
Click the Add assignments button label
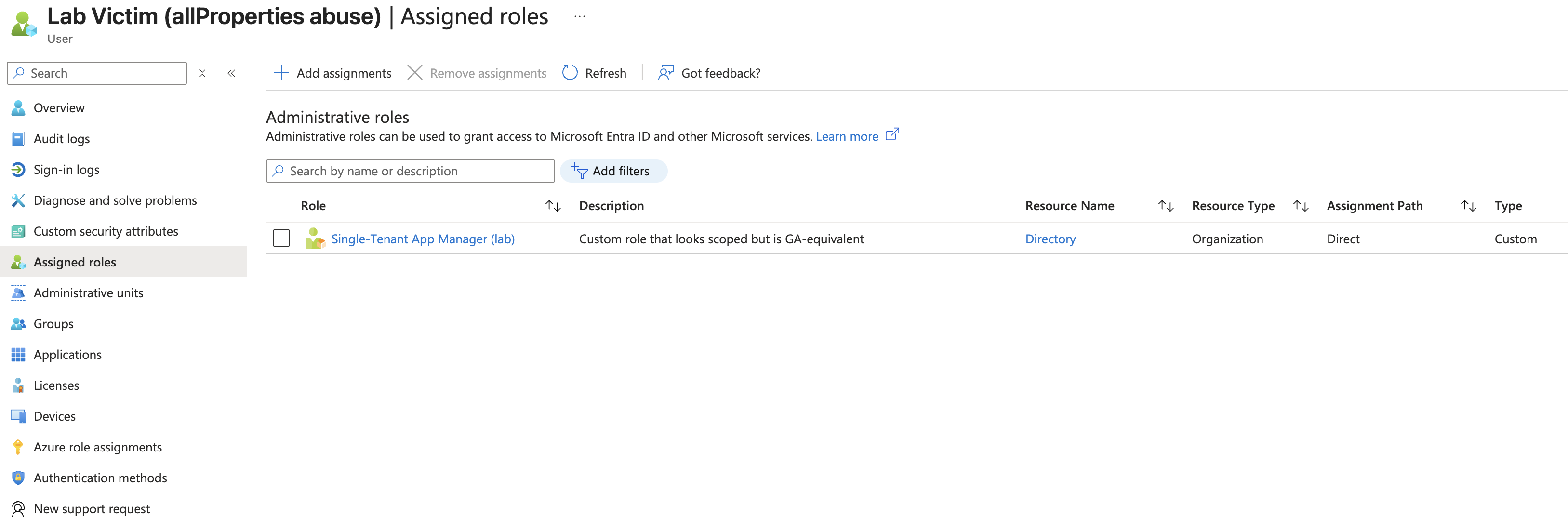click(x=344, y=73)
